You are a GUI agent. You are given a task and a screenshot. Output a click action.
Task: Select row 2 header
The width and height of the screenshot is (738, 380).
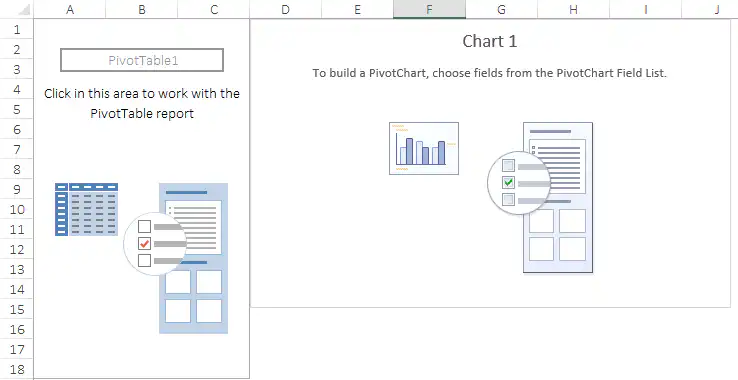17,49
